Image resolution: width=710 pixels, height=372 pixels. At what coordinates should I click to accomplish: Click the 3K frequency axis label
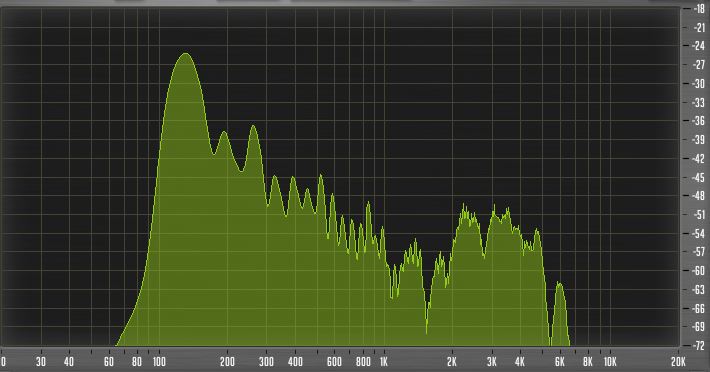(492, 362)
